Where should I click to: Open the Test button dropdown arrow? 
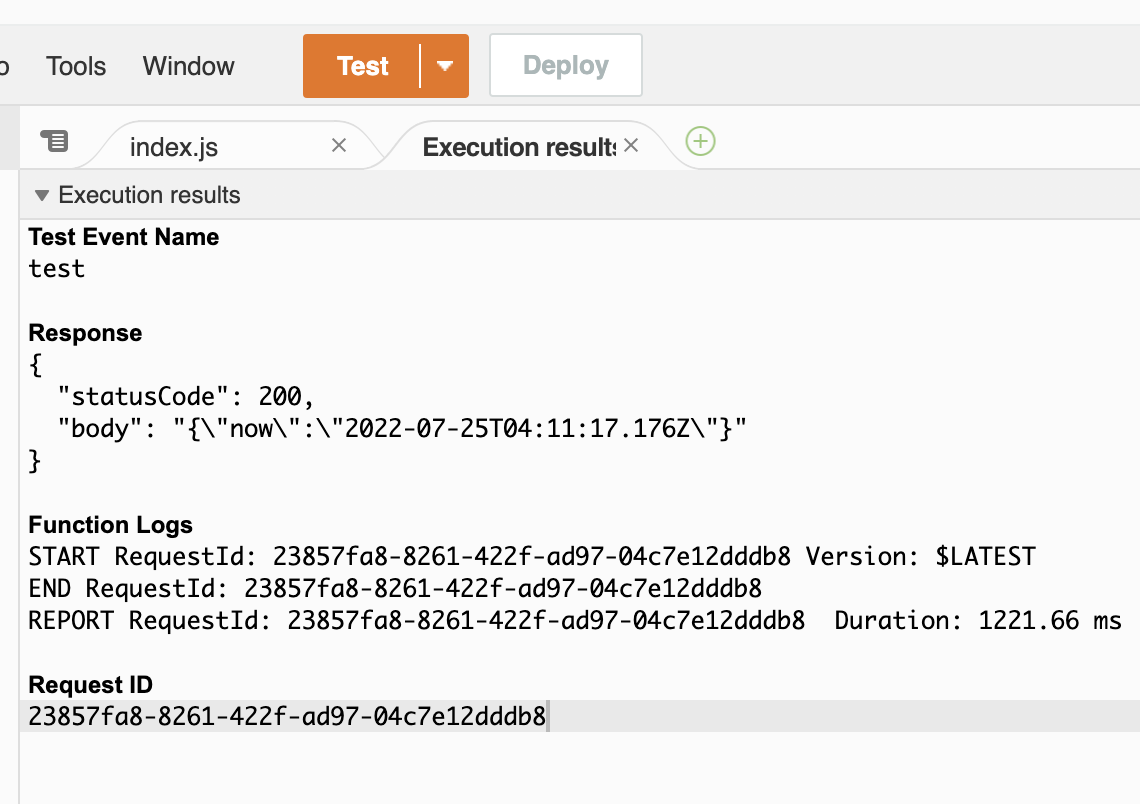[x=445, y=66]
